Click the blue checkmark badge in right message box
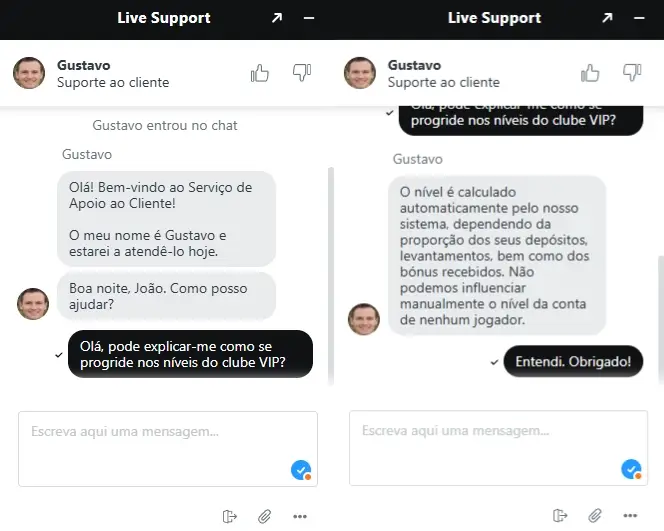Image resolution: width=664 pixels, height=531 pixels. pyautogui.click(x=631, y=469)
